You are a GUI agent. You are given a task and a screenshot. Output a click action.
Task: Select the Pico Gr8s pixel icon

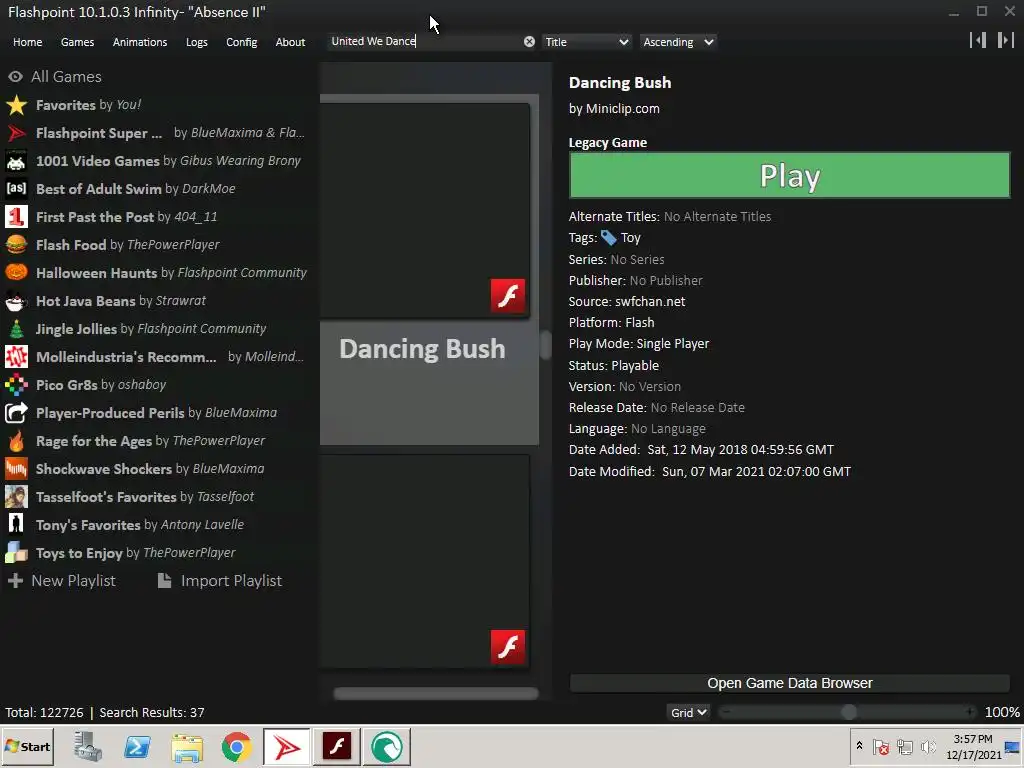pyautogui.click(x=16, y=385)
